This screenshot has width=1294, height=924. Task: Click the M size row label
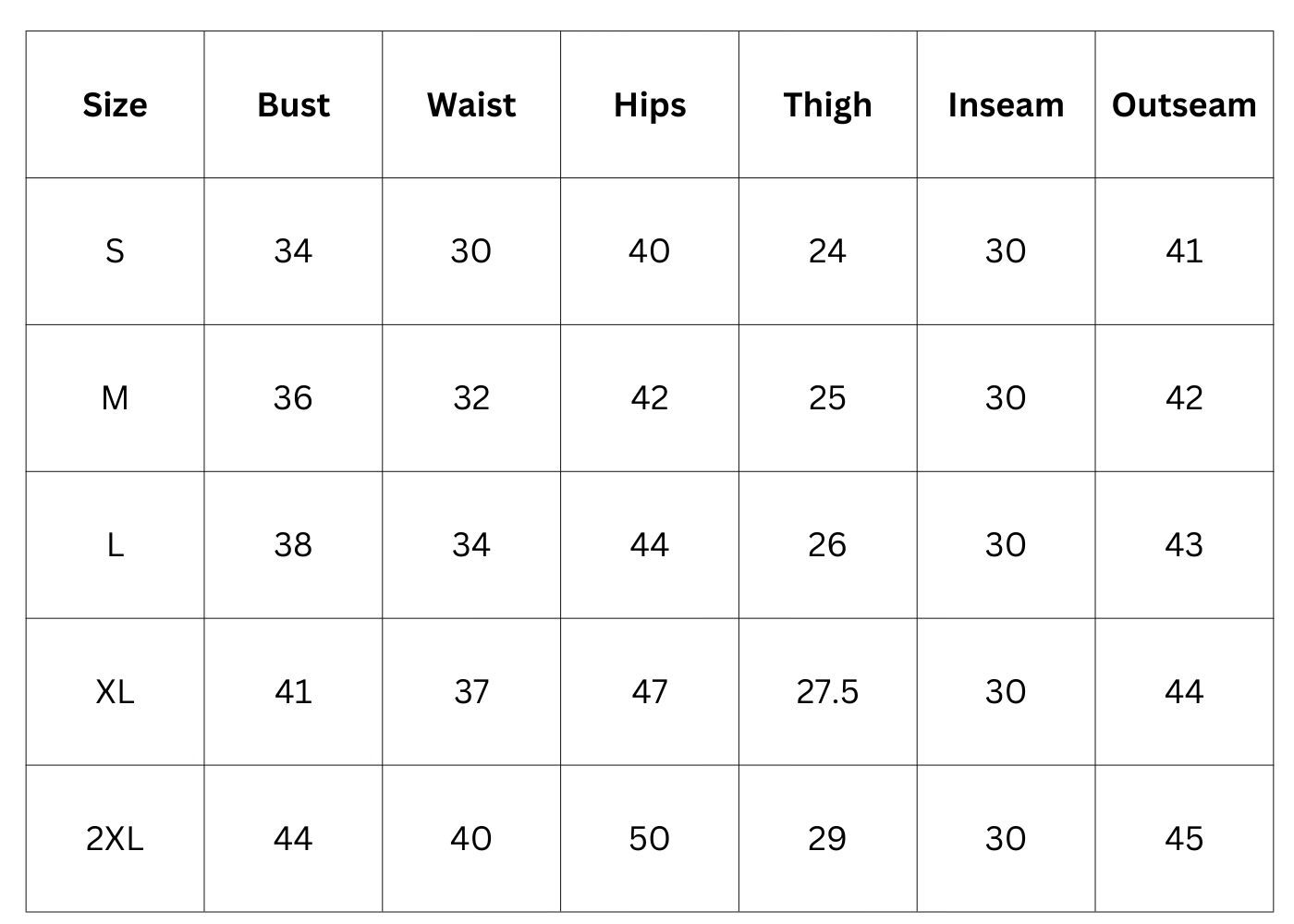115,397
